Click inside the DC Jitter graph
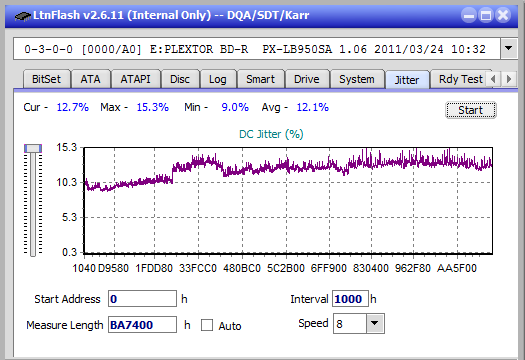This screenshot has width=525, height=360. click(288, 200)
